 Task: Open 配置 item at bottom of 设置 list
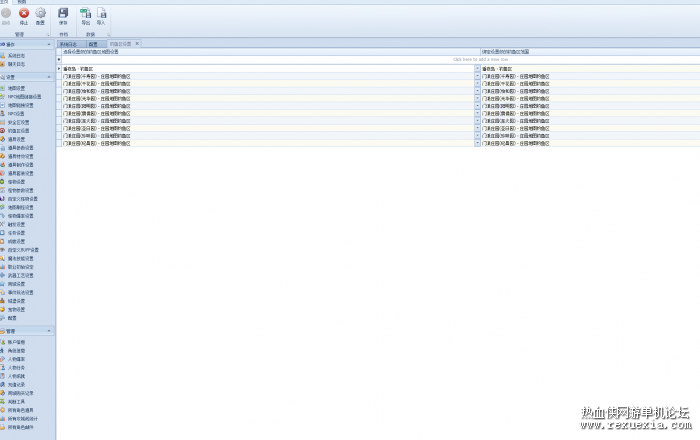click(x=12, y=318)
